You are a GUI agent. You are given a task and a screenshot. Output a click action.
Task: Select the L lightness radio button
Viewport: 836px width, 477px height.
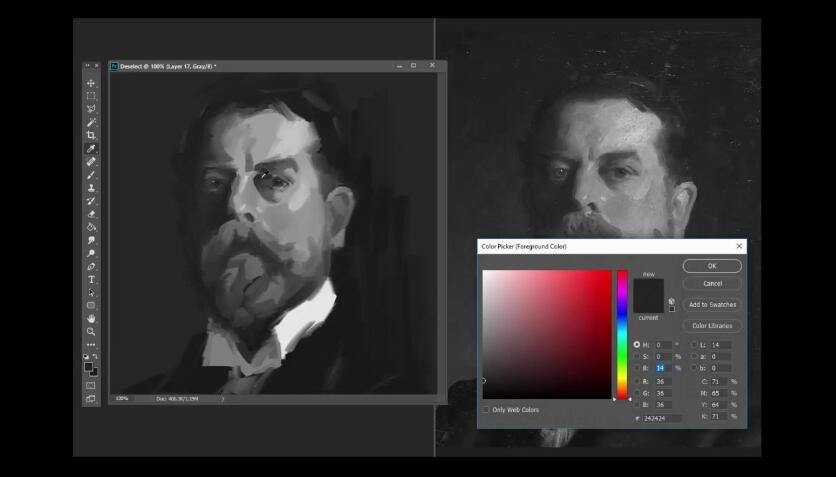tap(694, 345)
